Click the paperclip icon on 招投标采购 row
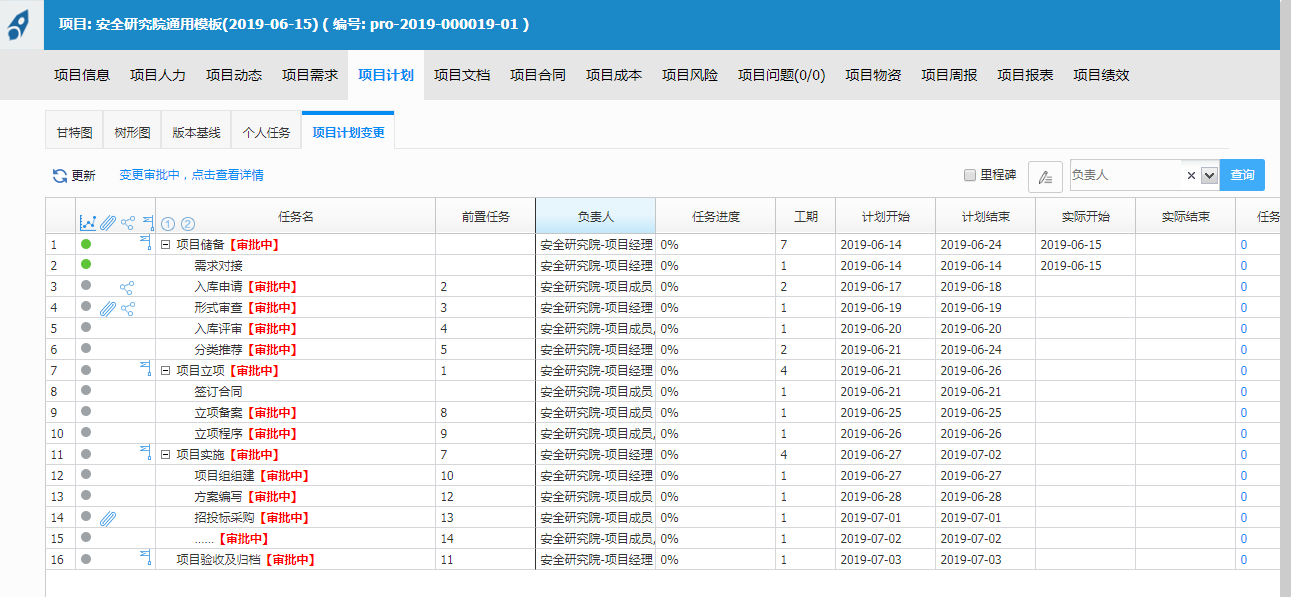 108,518
